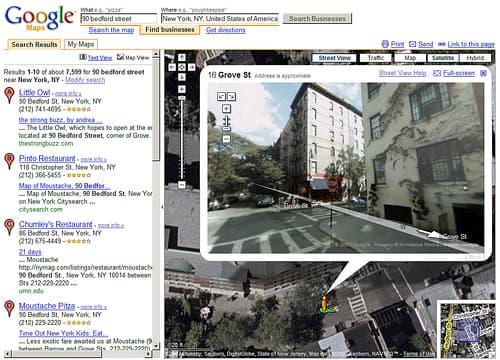The height and width of the screenshot is (360, 500).
Task: Select the Find businesses tab
Action: 170,30
